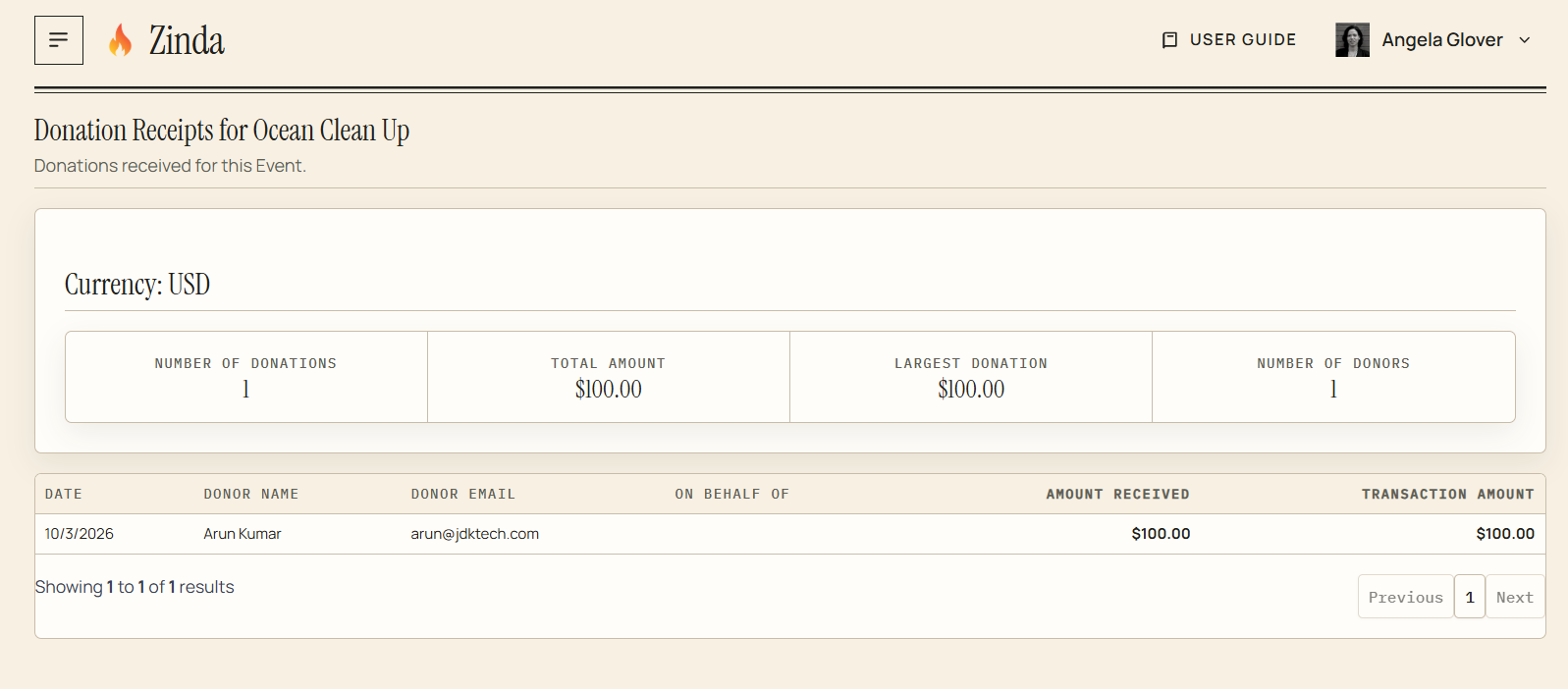Click the DONOR EMAIL column header
The width and height of the screenshot is (1568, 689).
coord(463,495)
